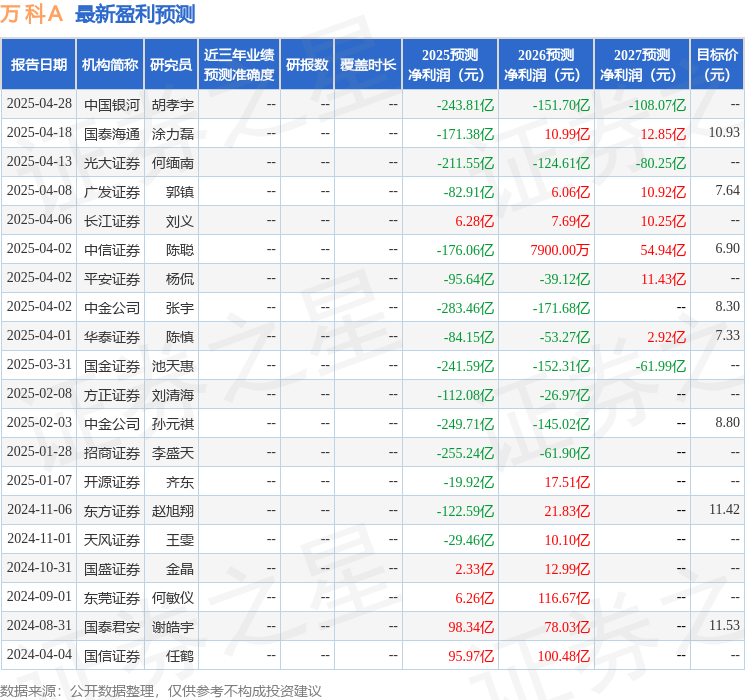Select the 长江证券 institution cell
This screenshot has height=700, width=745.
tap(112, 221)
